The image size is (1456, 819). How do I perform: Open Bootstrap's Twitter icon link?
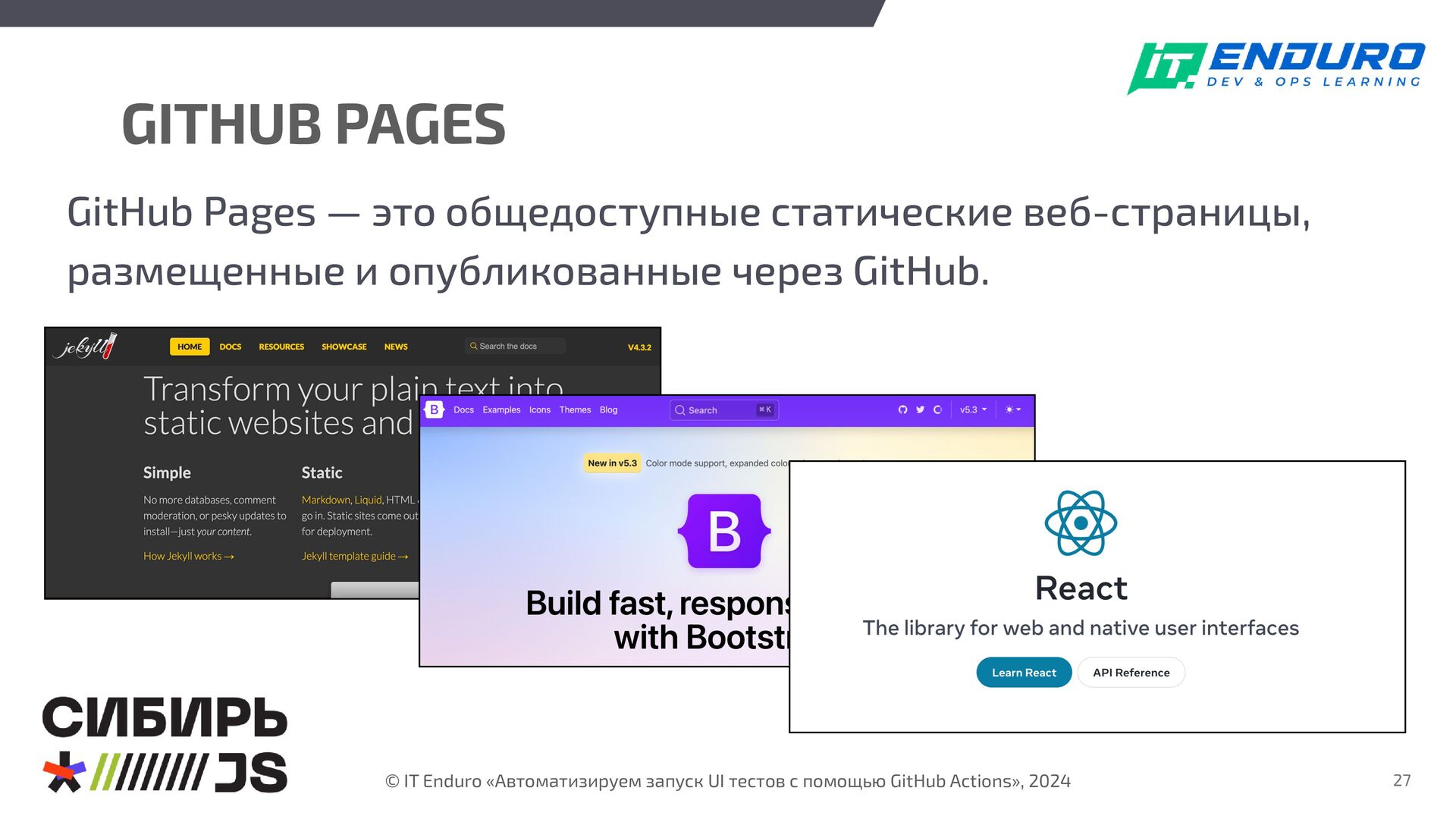tap(920, 409)
